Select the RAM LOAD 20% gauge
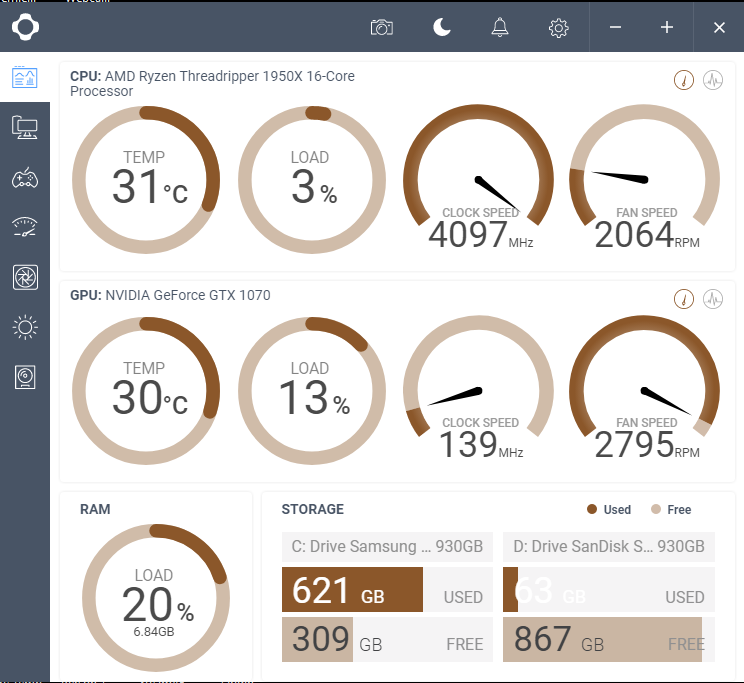The height and width of the screenshot is (683, 744). pyautogui.click(x=156, y=598)
